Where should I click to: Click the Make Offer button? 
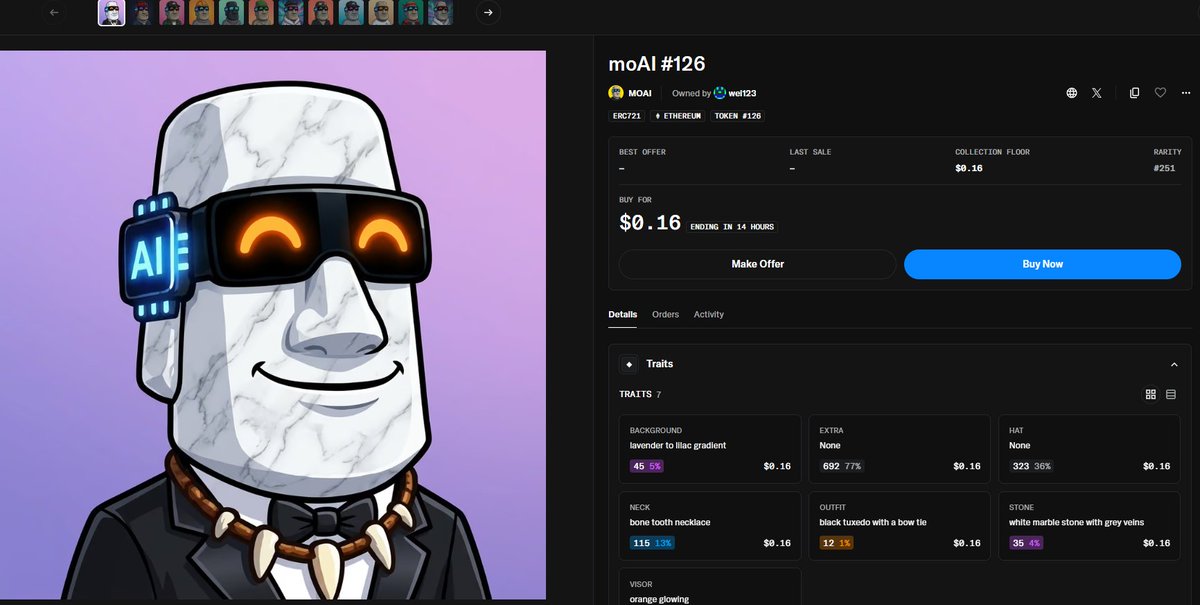point(758,264)
